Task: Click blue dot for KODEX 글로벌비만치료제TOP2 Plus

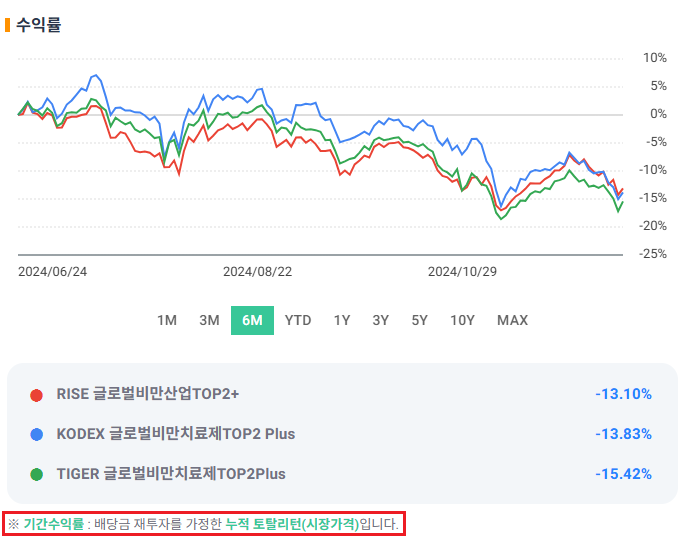Action: click(x=37, y=435)
